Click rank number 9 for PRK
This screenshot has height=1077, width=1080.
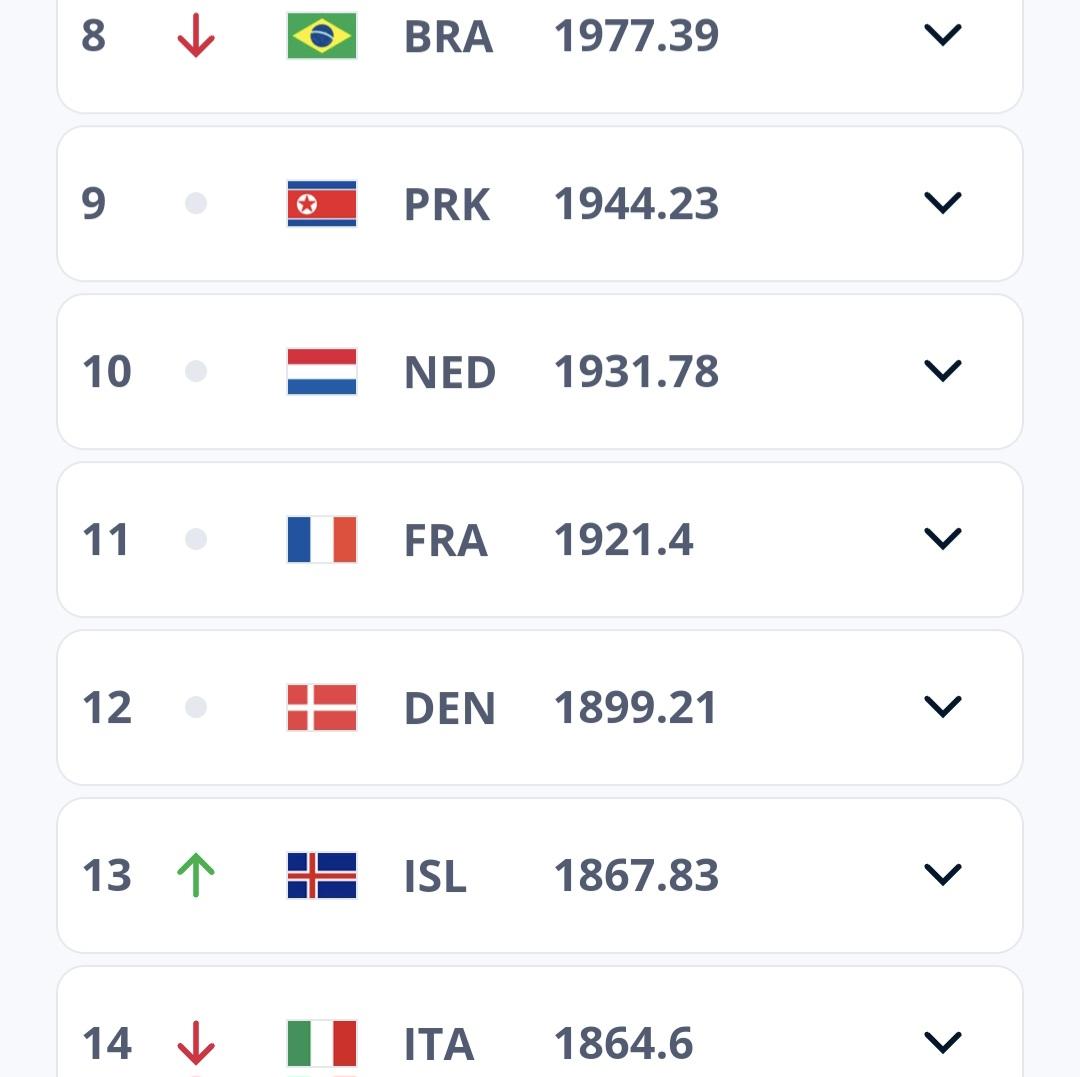coord(93,204)
